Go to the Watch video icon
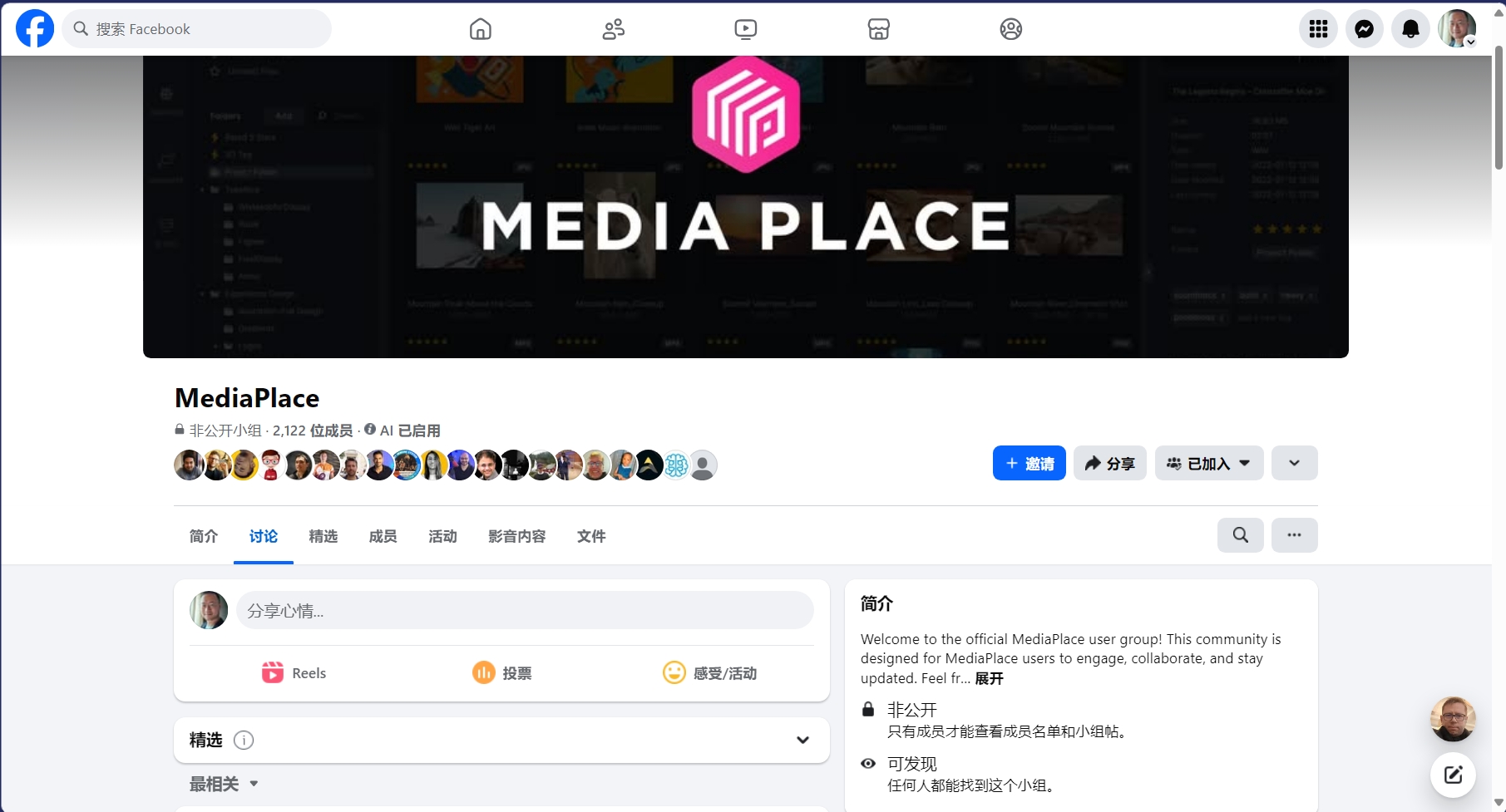The image size is (1506, 812). tap(745, 29)
